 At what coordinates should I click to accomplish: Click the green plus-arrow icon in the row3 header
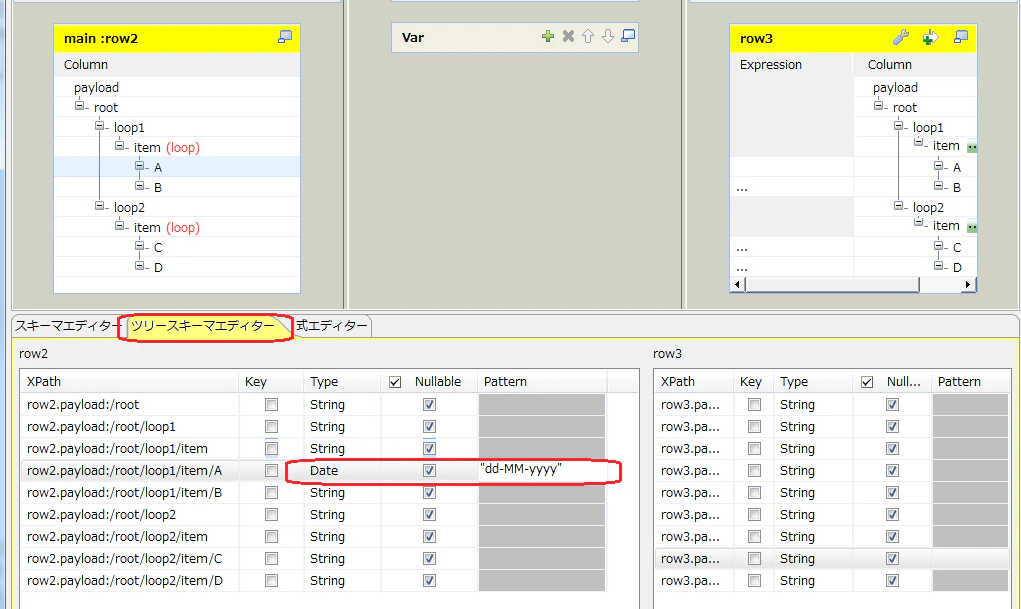coord(930,38)
